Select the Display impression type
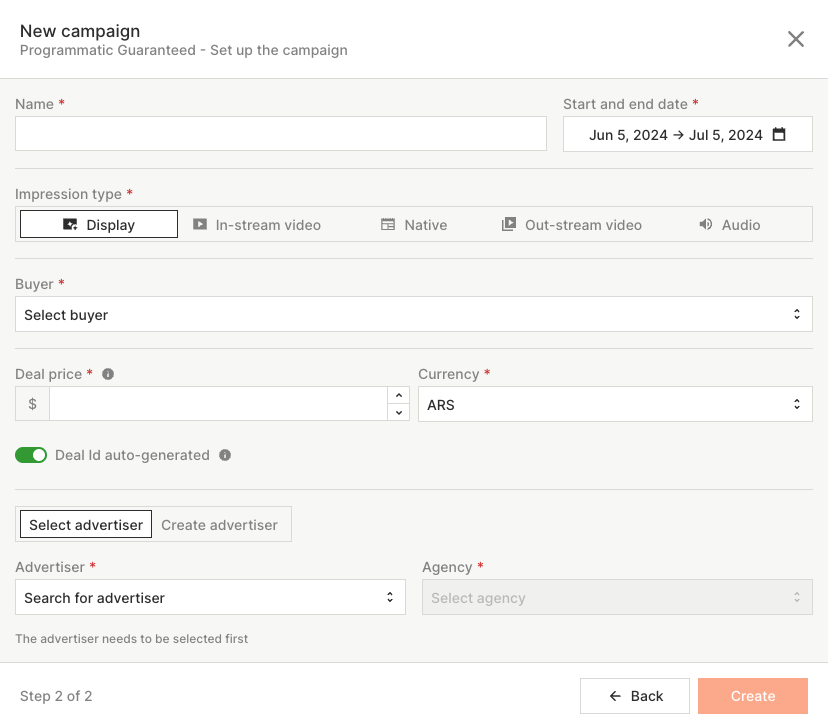The height and width of the screenshot is (728, 828). tap(99, 225)
